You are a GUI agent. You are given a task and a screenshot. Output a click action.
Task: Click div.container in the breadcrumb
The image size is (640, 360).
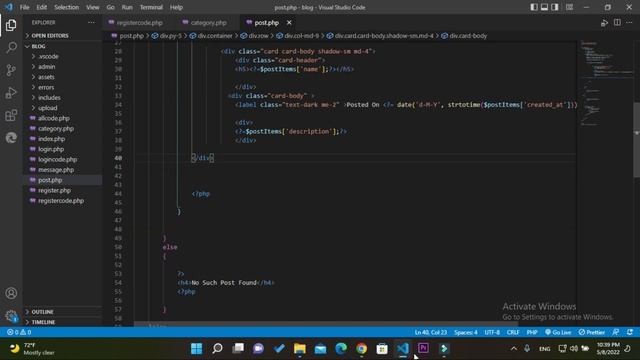(x=215, y=36)
